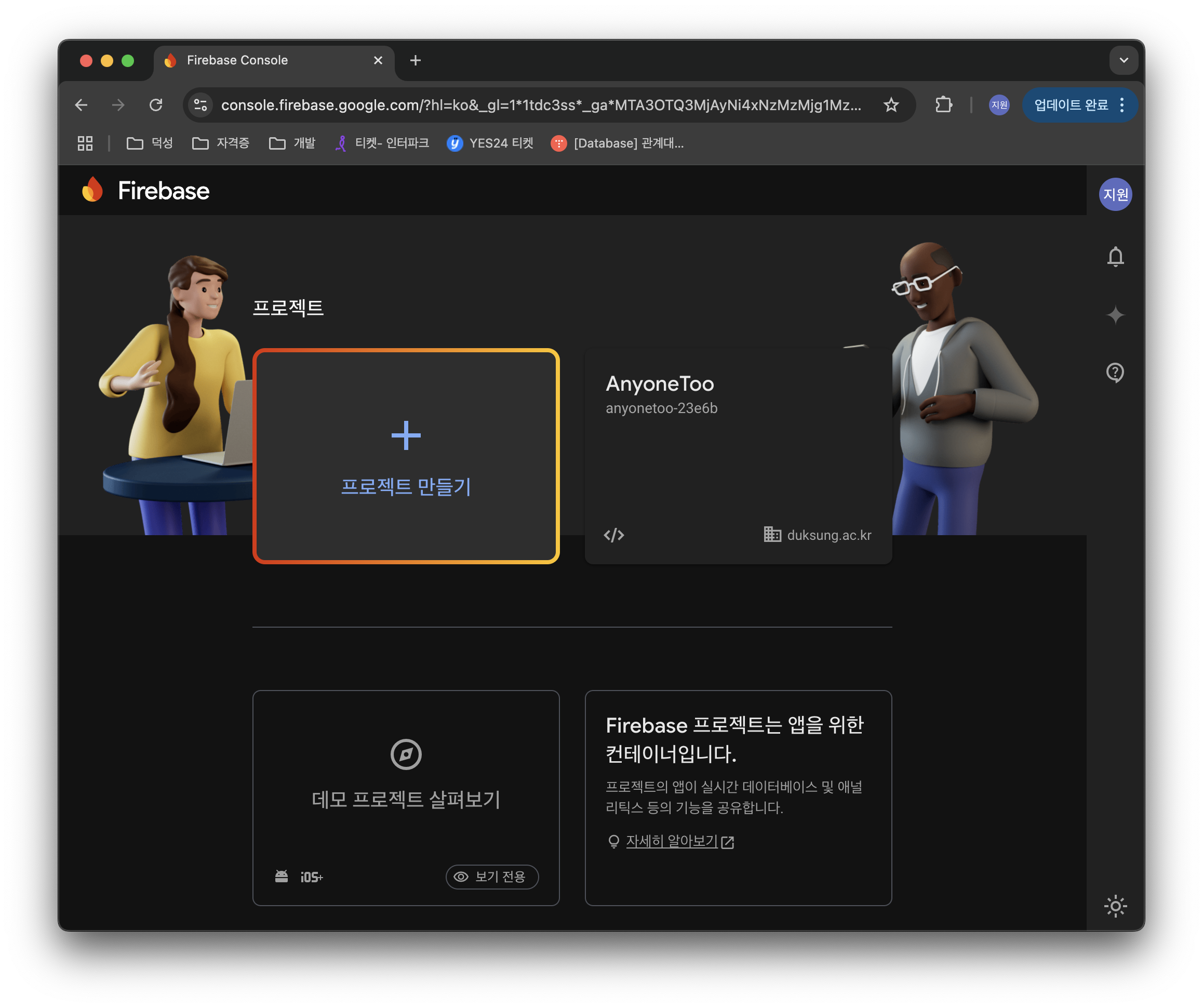Open 데모 프로젝트 살펴보기 card

[406, 797]
